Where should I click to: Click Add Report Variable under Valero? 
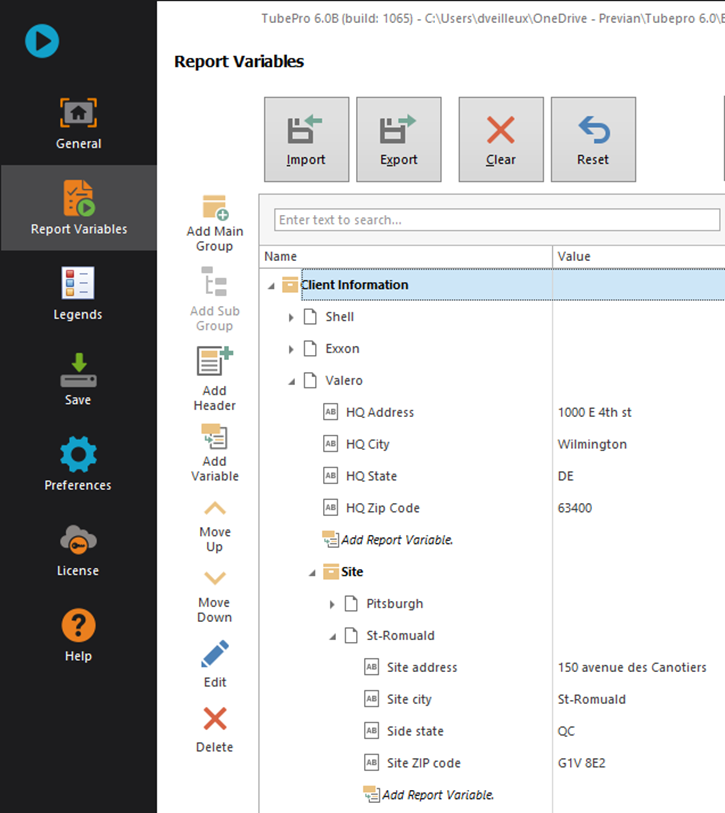pyautogui.click(x=397, y=540)
